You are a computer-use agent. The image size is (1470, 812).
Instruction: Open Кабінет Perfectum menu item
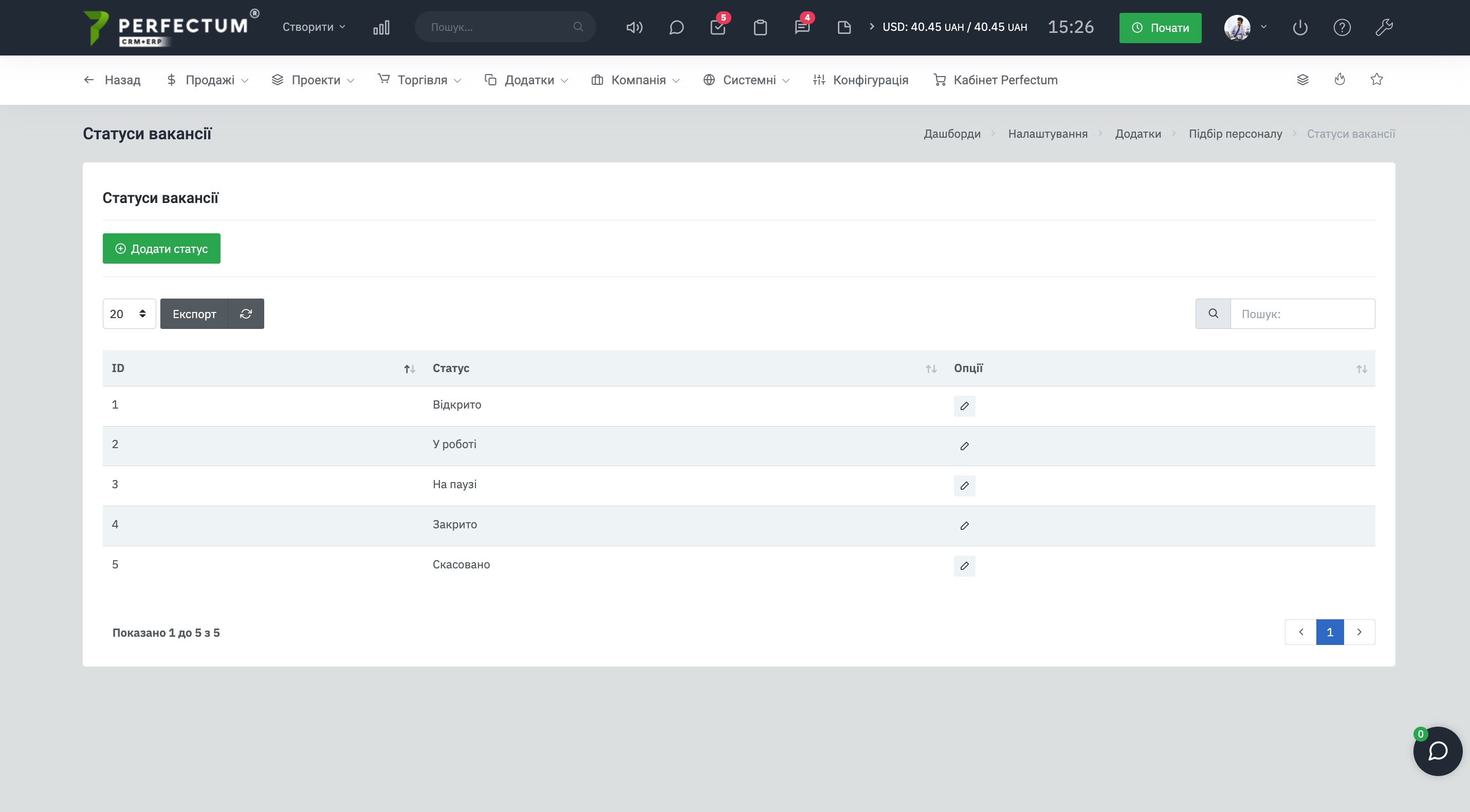(x=995, y=80)
